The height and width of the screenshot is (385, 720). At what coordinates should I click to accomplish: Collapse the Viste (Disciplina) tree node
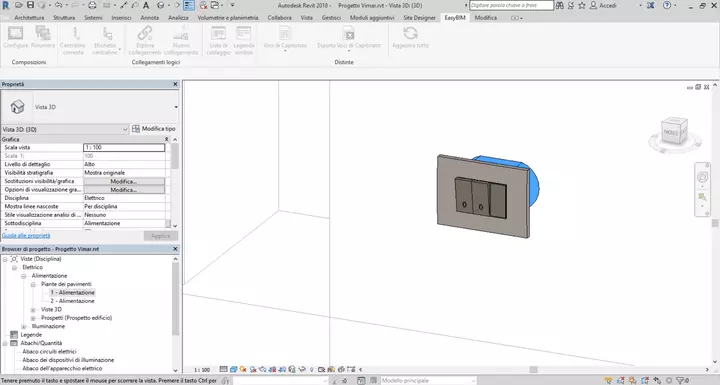tap(5, 259)
